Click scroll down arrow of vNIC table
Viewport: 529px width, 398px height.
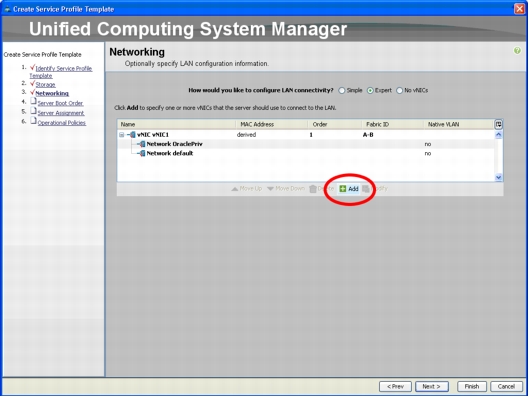tap(499, 177)
